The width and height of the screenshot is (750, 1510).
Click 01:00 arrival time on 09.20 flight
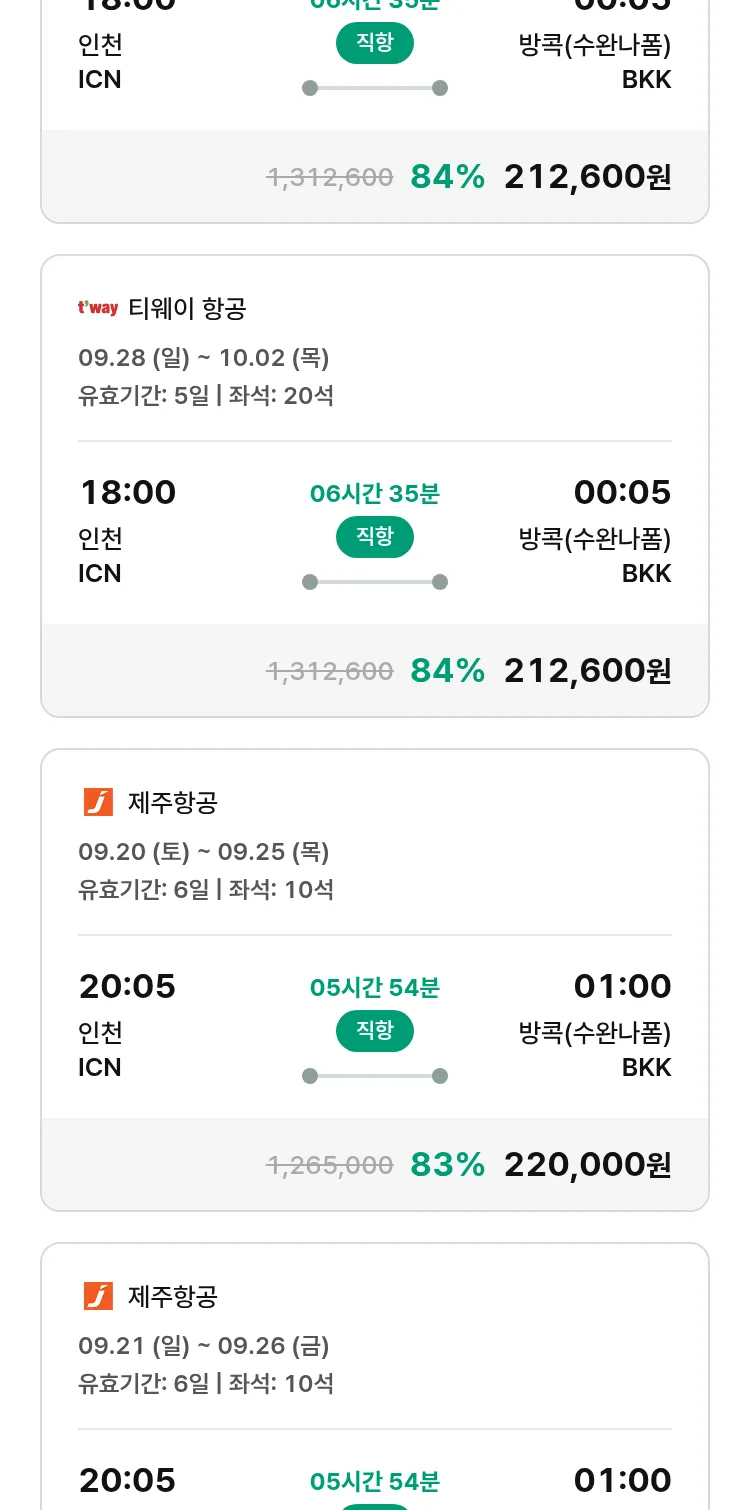[x=622, y=986]
